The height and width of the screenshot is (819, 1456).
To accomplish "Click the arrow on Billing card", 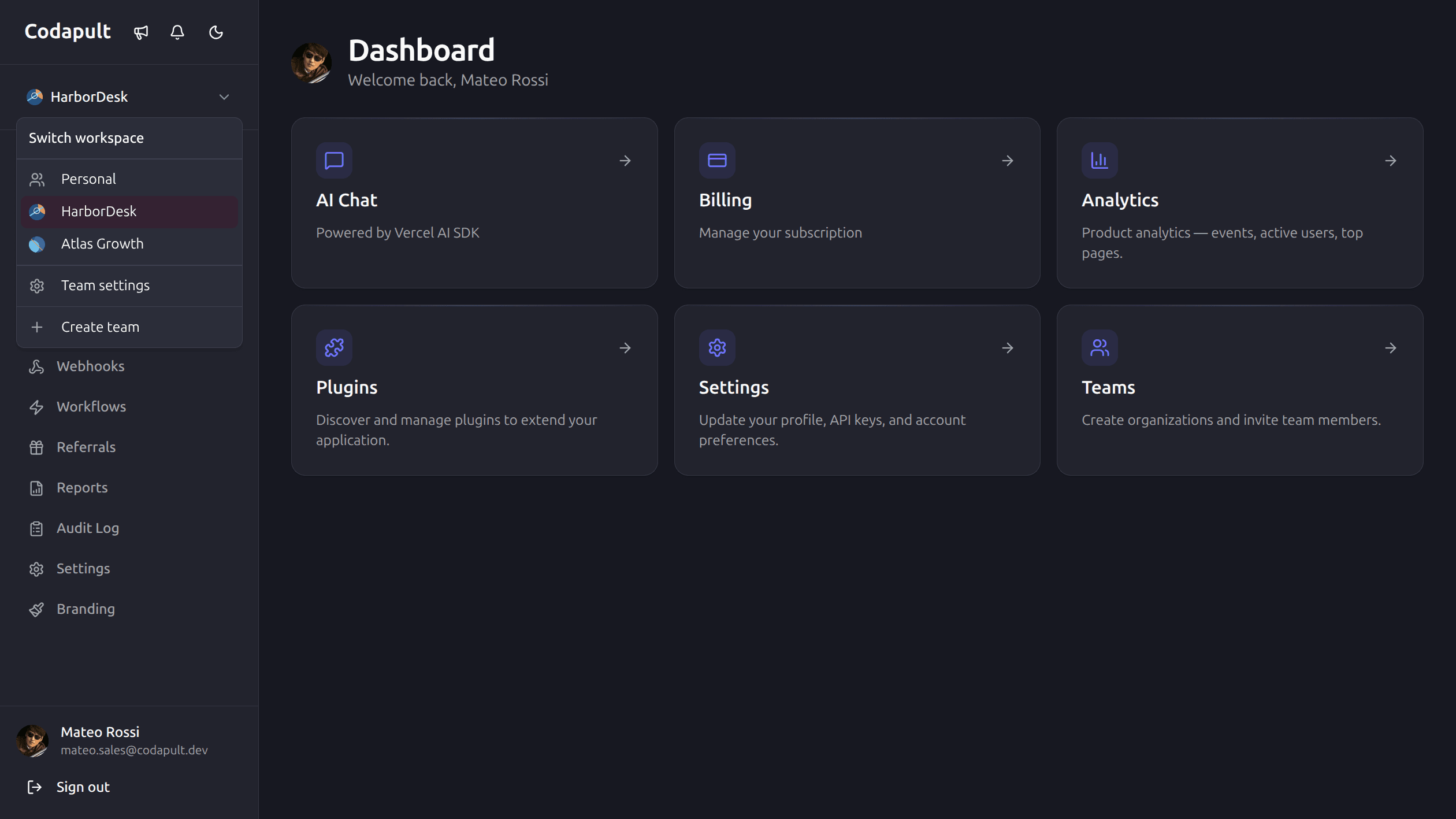I will [x=1008, y=161].
